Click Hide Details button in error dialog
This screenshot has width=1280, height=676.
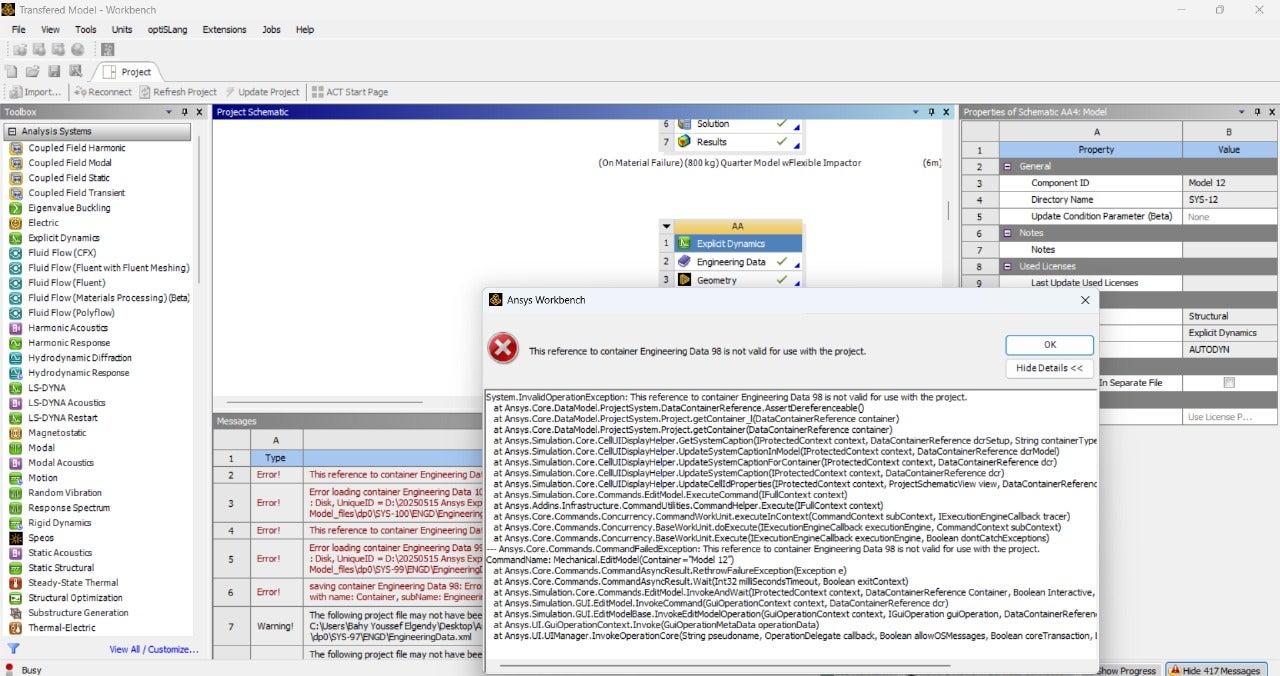point(1049,368)
